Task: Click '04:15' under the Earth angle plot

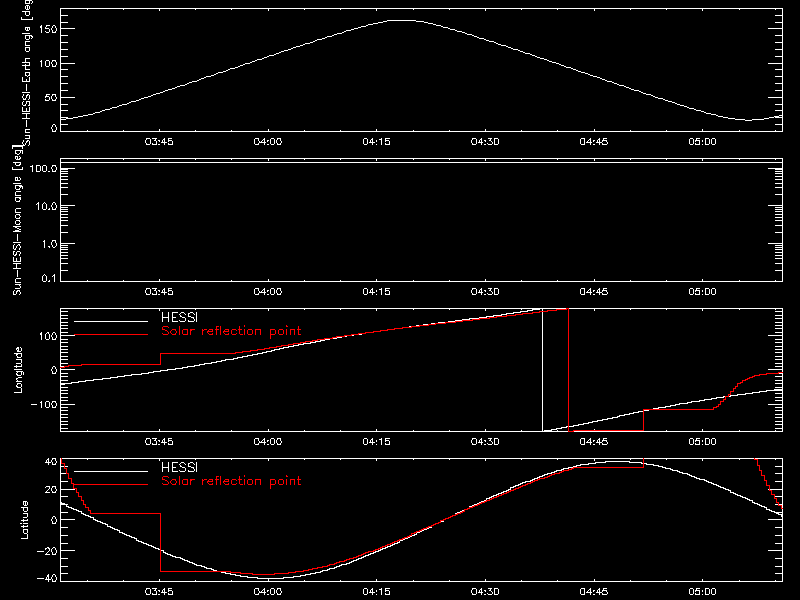Action: [x=377, y=142]
